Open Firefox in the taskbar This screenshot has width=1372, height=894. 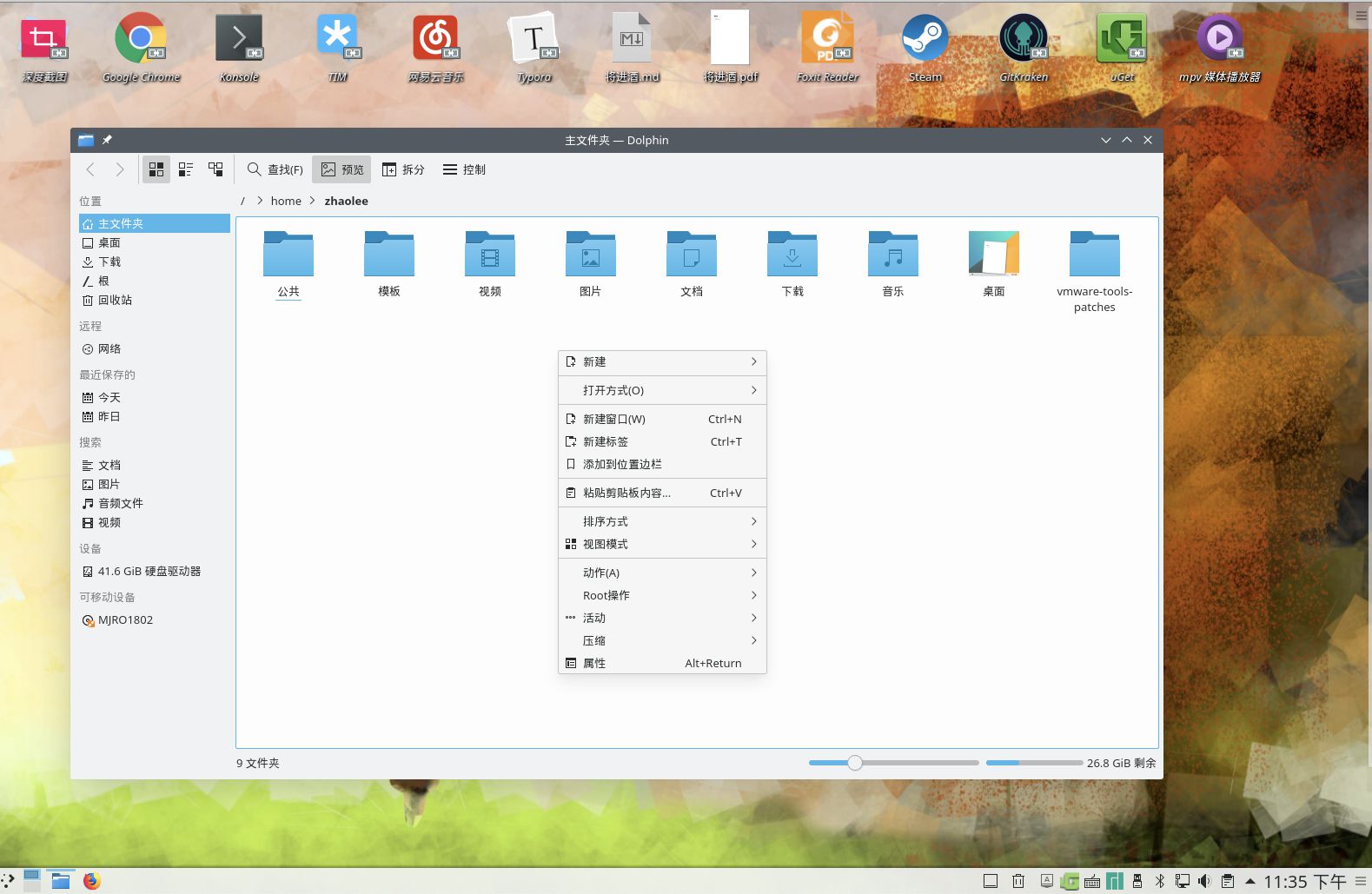point(92,880)
